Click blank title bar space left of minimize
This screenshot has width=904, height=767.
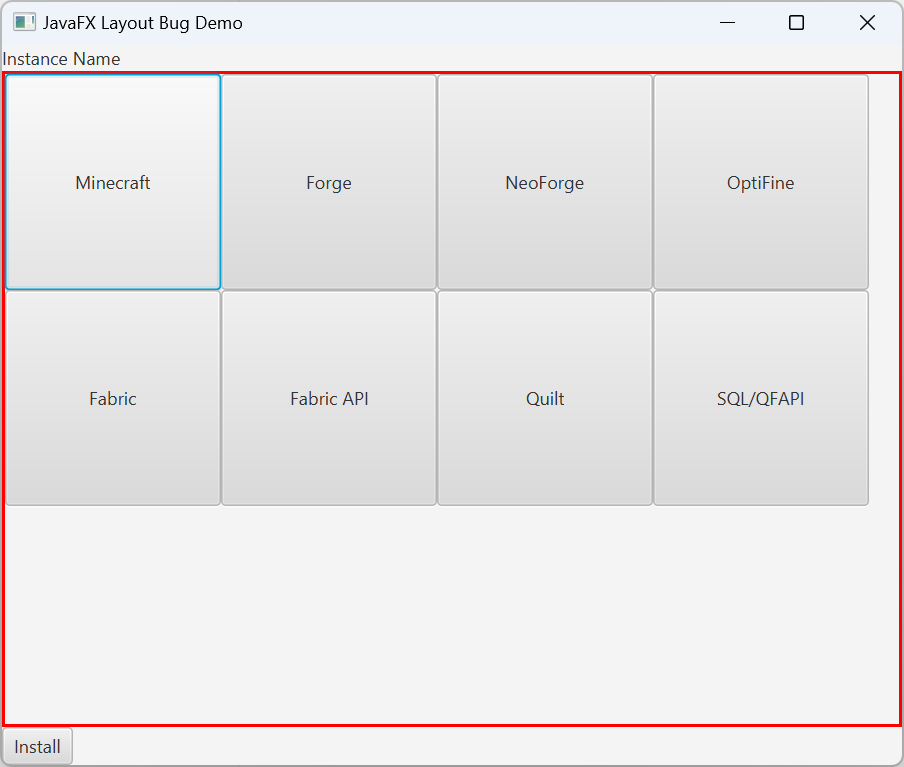tap(480, 22)
